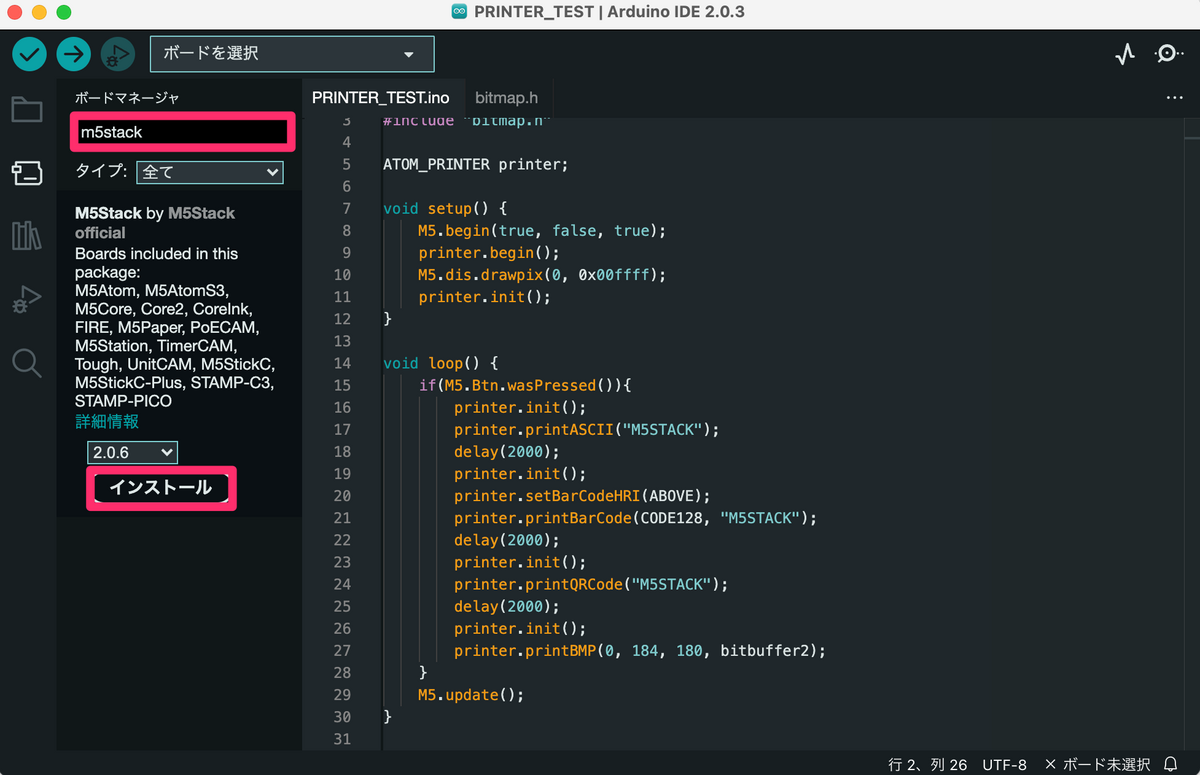Open the version dropdown showing 2.0.6
This screenshot has height=775, width=1200.
point(132,452)
